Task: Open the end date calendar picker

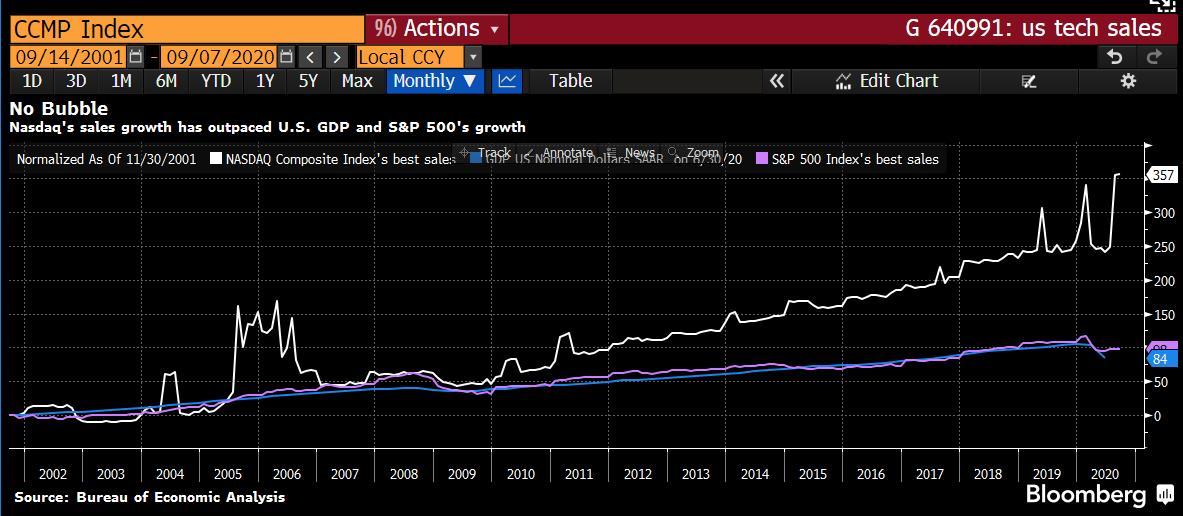Action: 286,57
